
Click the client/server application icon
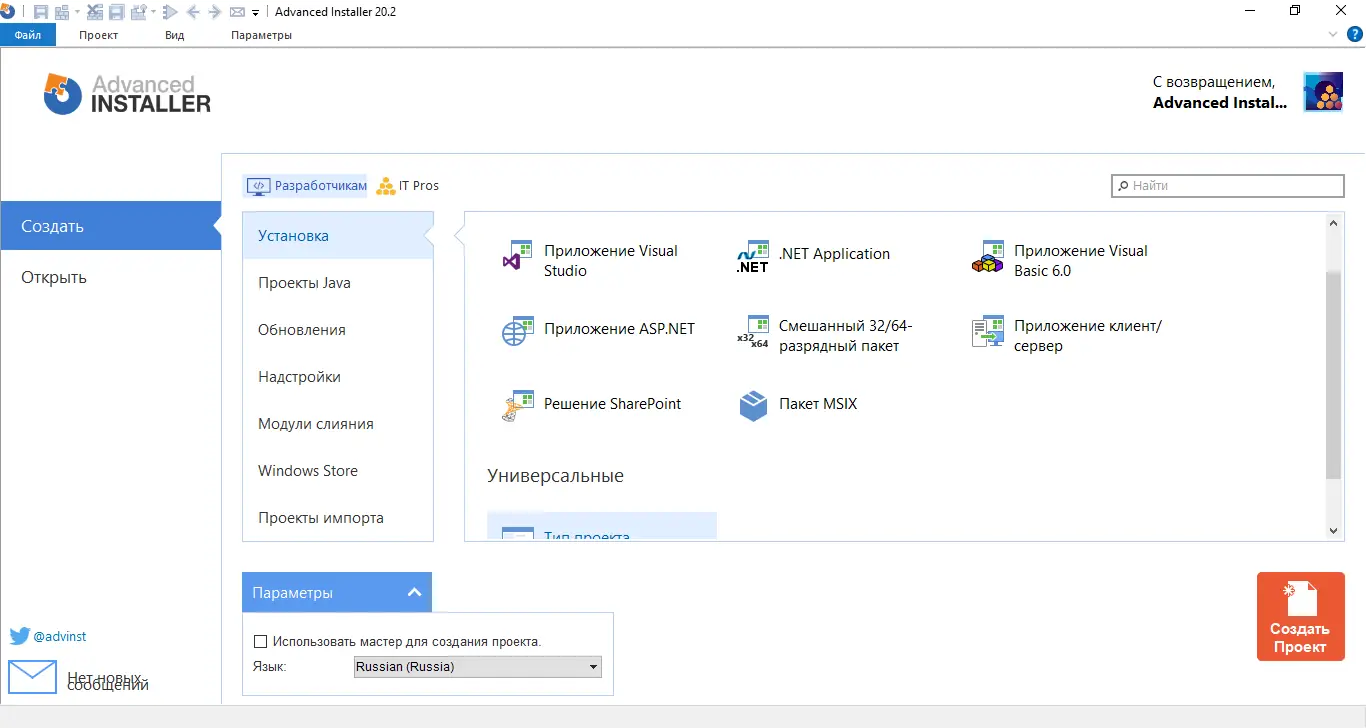(x=987, y=333)
